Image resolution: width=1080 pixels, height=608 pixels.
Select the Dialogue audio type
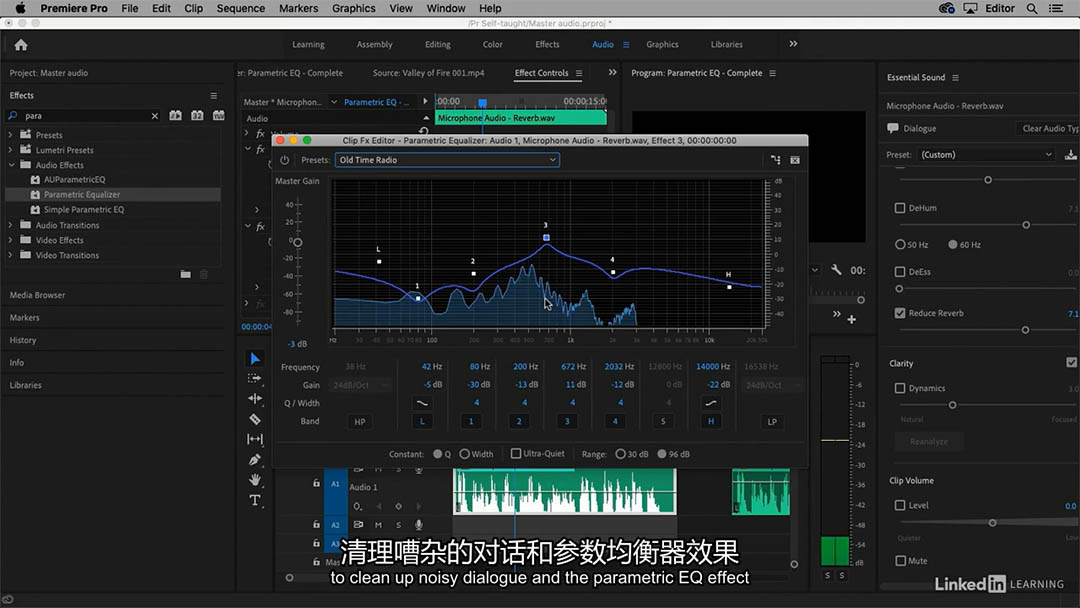click(920, 129)
